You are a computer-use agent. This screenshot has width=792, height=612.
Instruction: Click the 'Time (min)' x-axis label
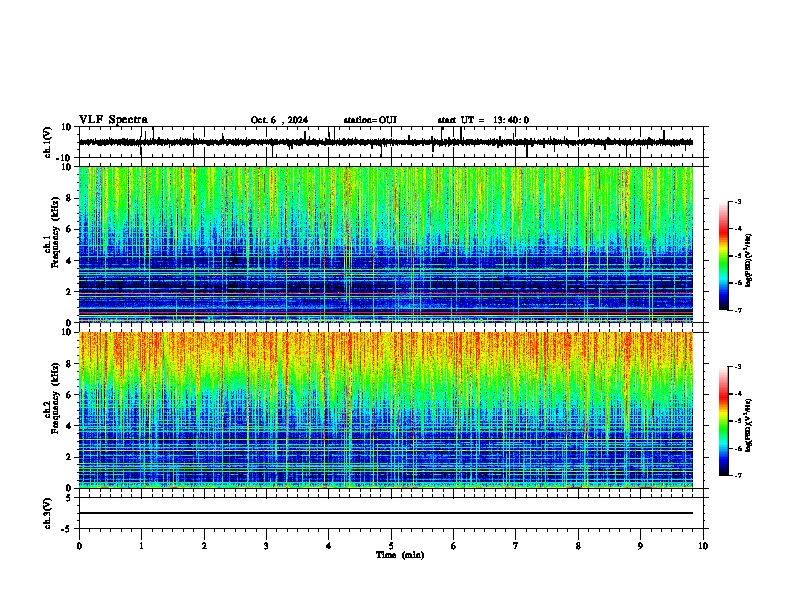tap(400, 555)
